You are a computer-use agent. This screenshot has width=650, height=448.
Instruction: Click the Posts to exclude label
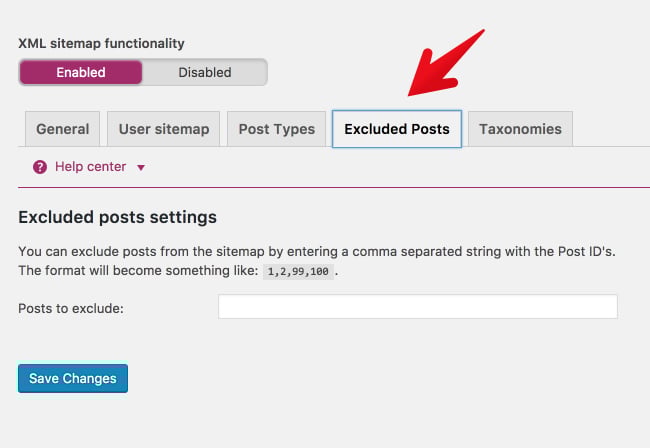coord(71,308)
